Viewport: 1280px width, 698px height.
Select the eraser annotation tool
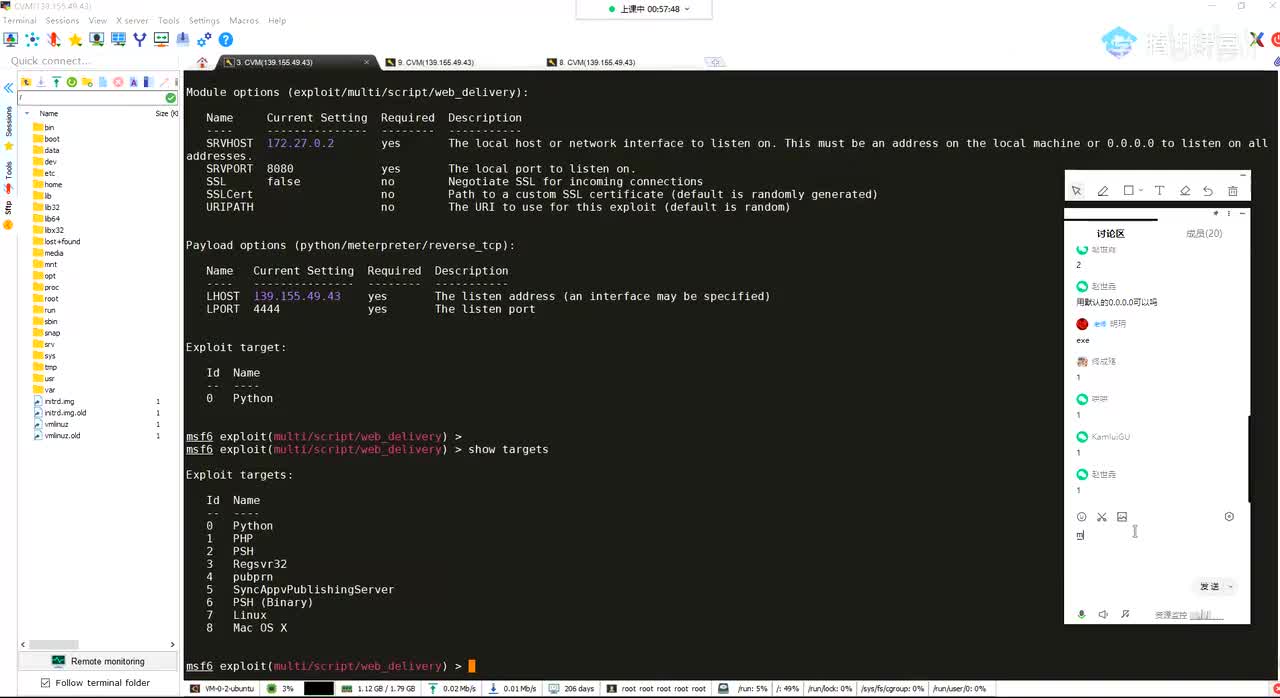point(1185,191)
